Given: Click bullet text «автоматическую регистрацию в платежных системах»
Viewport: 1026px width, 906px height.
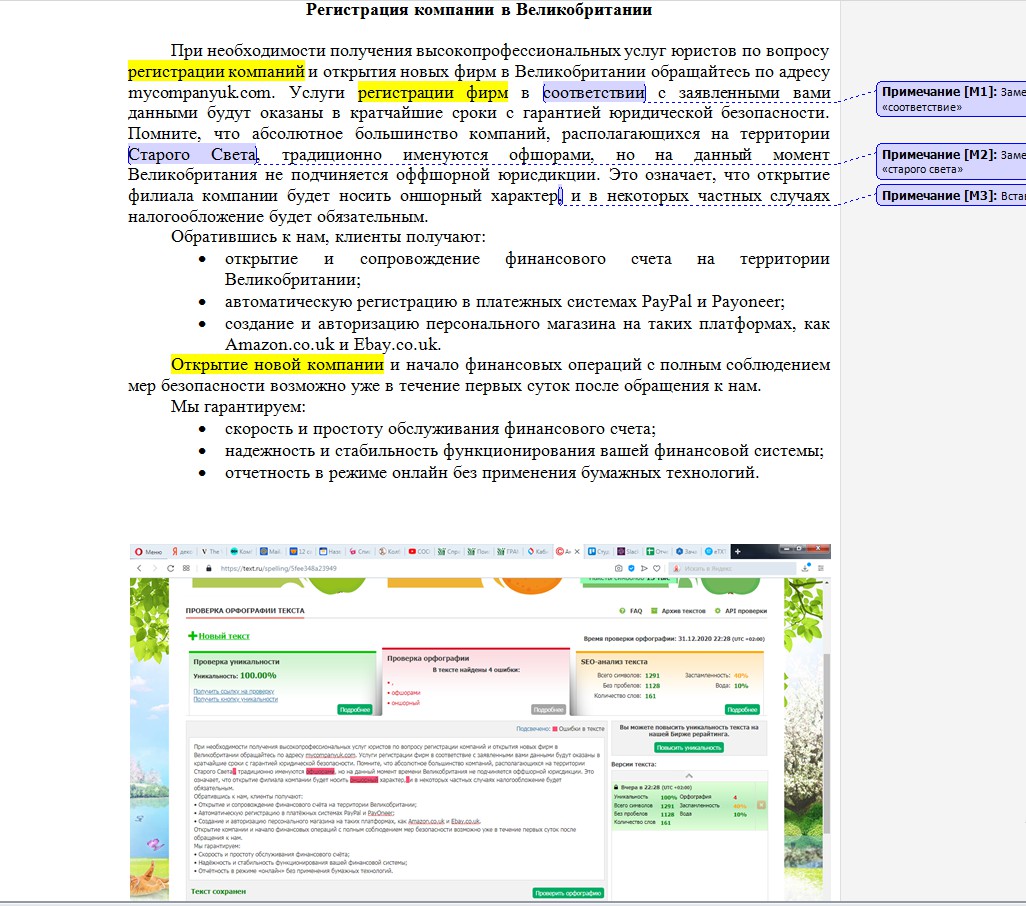Looking at the screenshot, I should coord(431,302).
